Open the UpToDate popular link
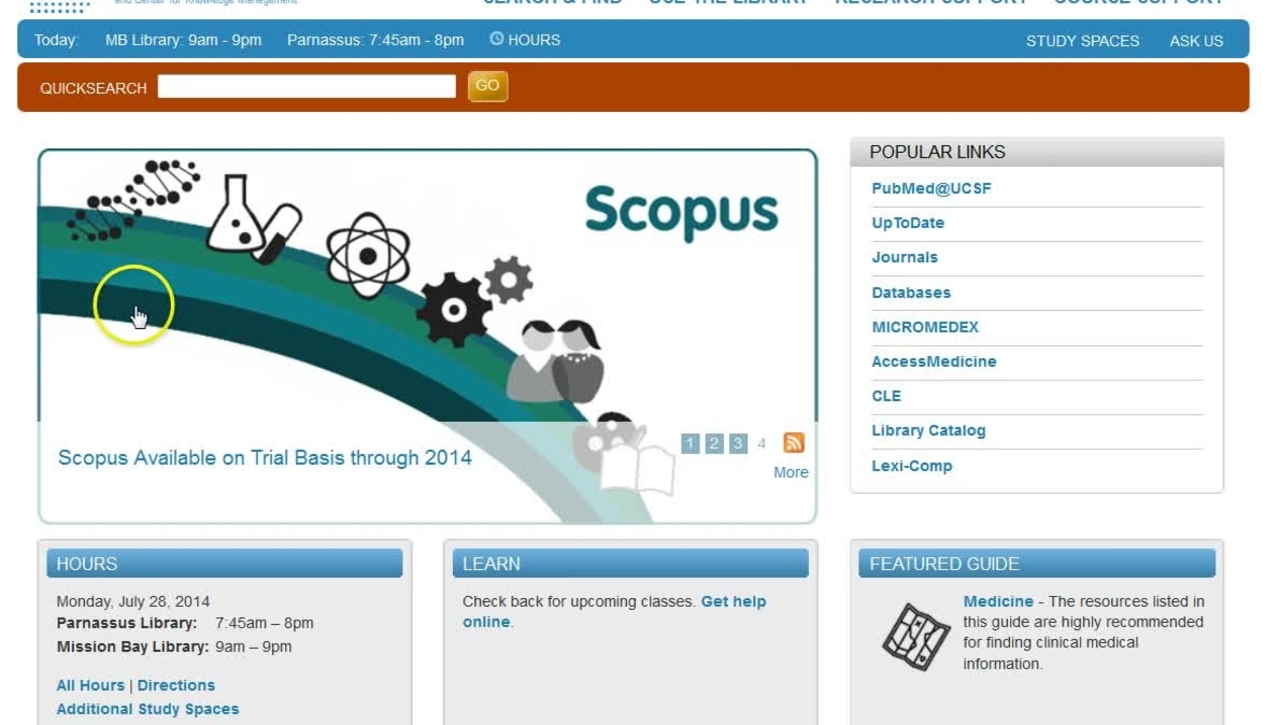Screen dimensions: 1280x725 [908, 223]
